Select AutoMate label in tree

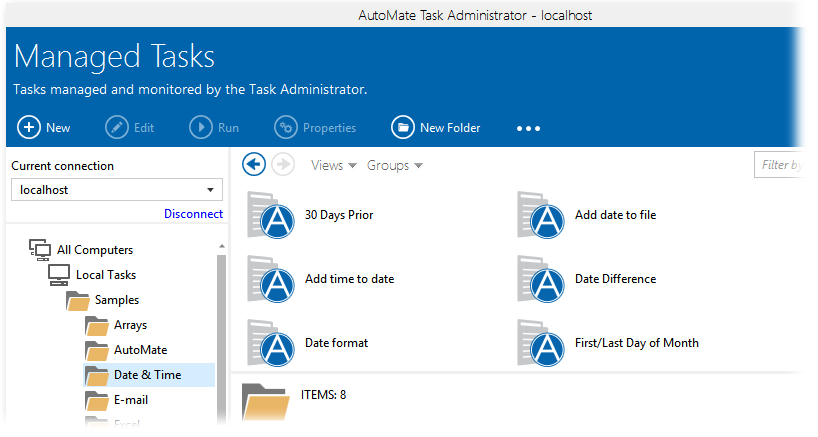[141, 350]
